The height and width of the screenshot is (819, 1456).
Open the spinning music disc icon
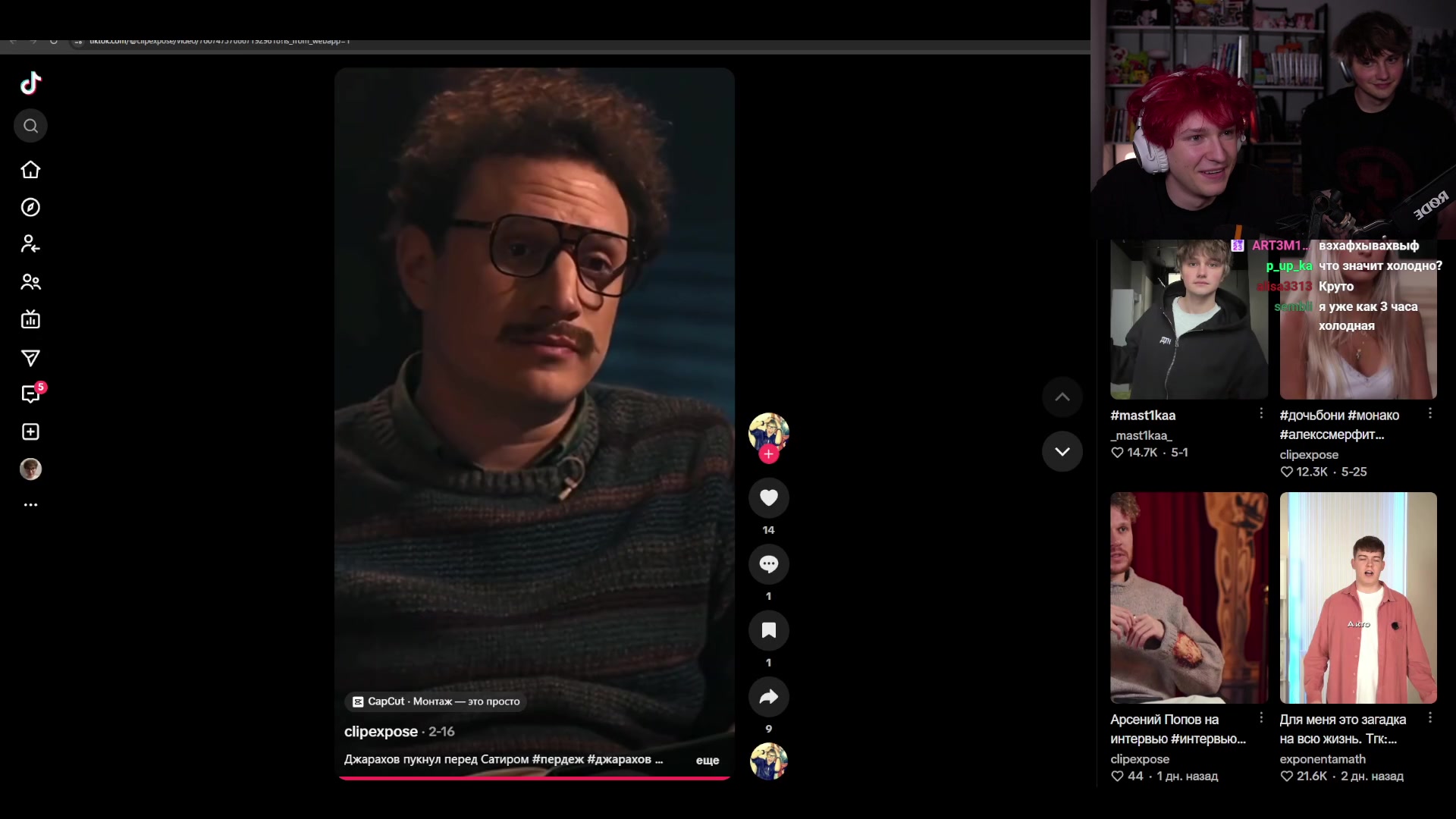(768, 761)
